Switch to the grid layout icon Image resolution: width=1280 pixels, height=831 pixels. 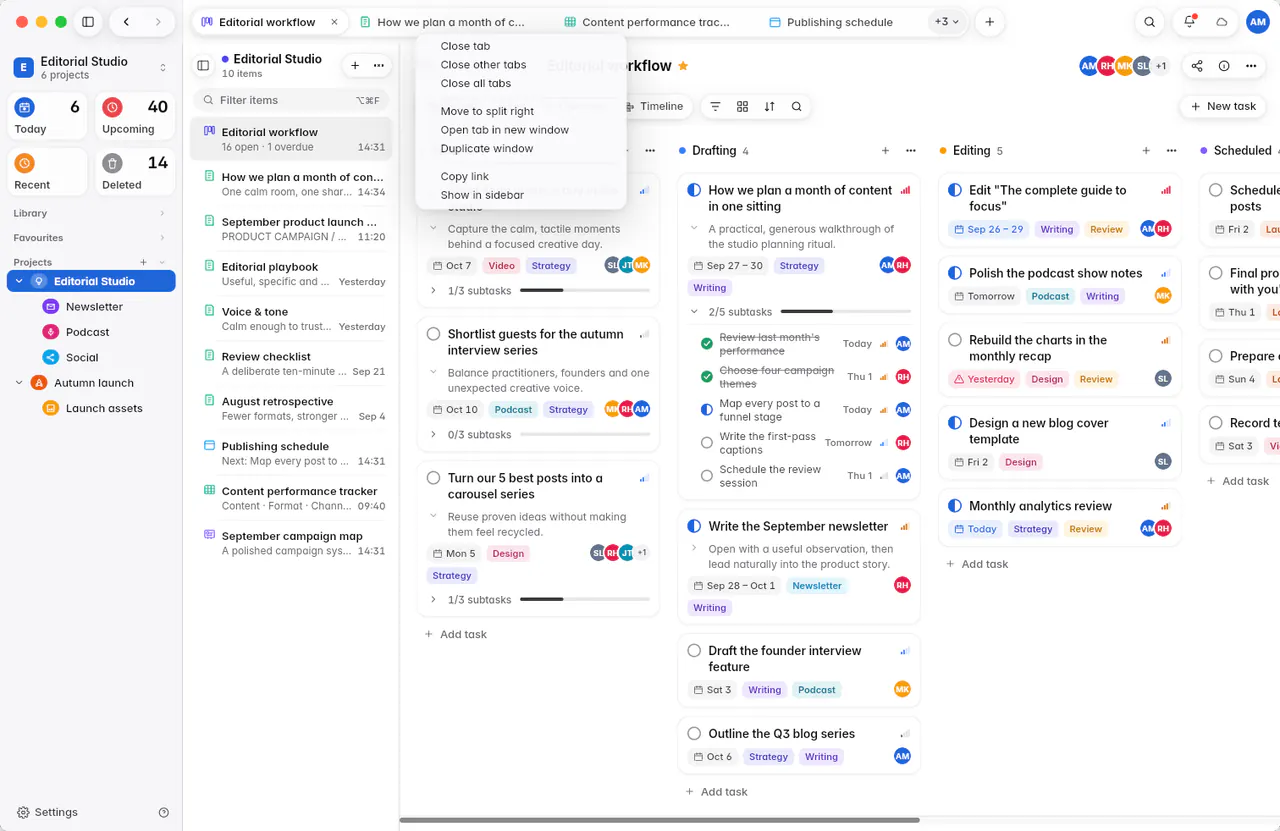click(742, 106)
